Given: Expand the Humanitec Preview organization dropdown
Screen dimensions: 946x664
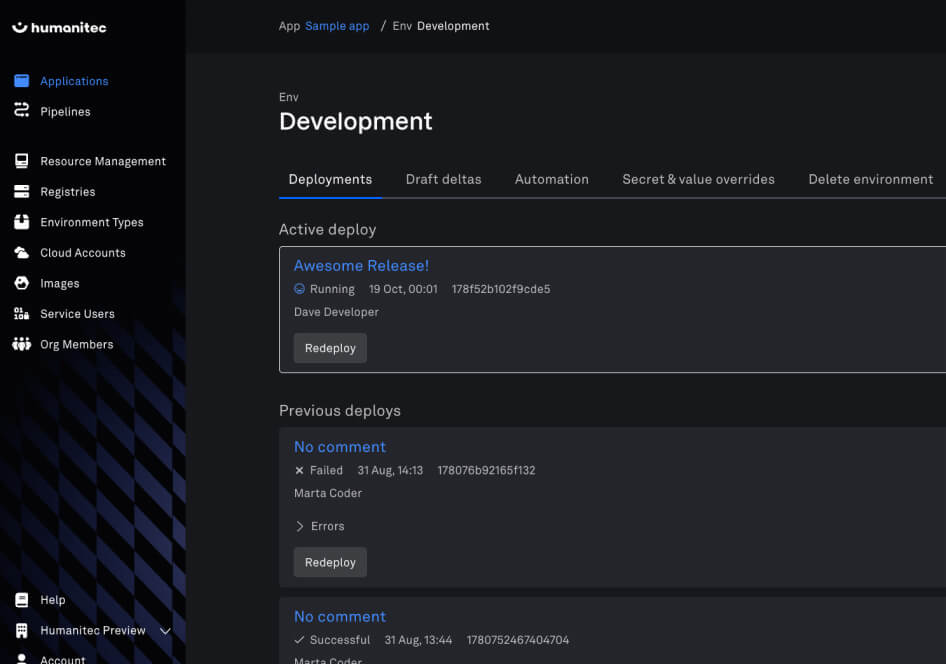Looking at the screenshot, I should pos(166,631).
